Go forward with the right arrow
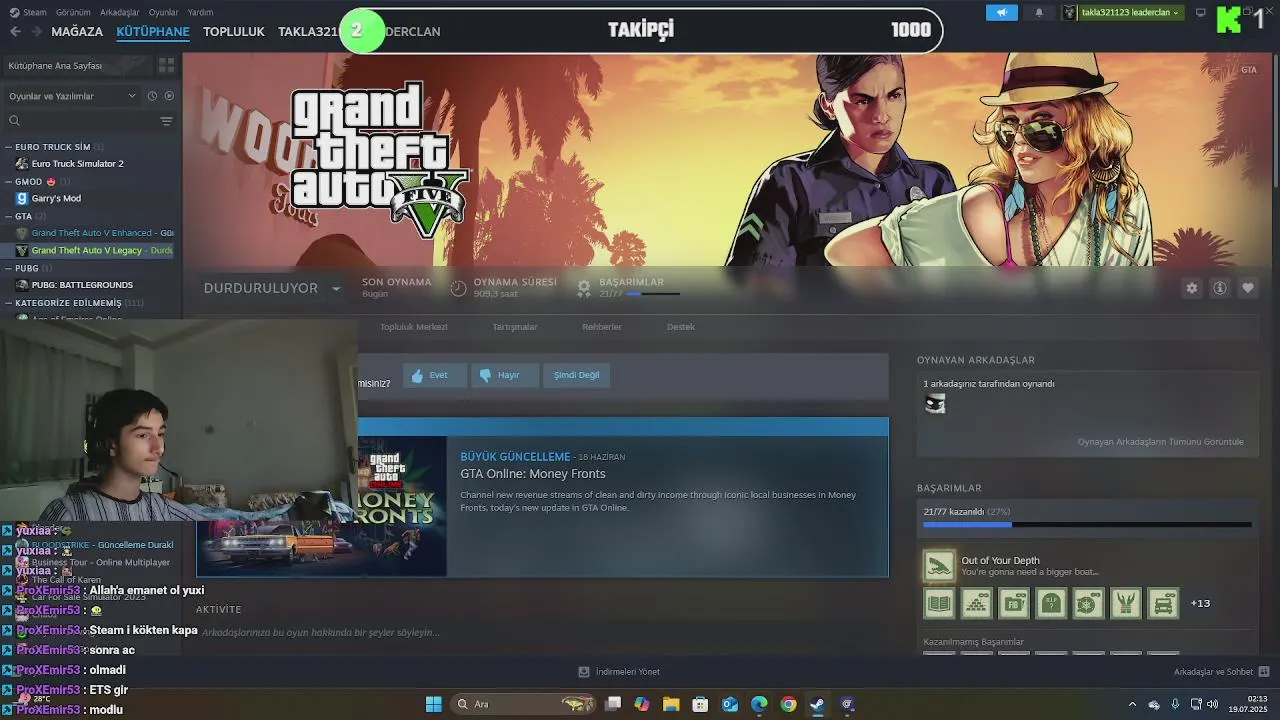Screen dimensions: 1280x720 point(36,31)
